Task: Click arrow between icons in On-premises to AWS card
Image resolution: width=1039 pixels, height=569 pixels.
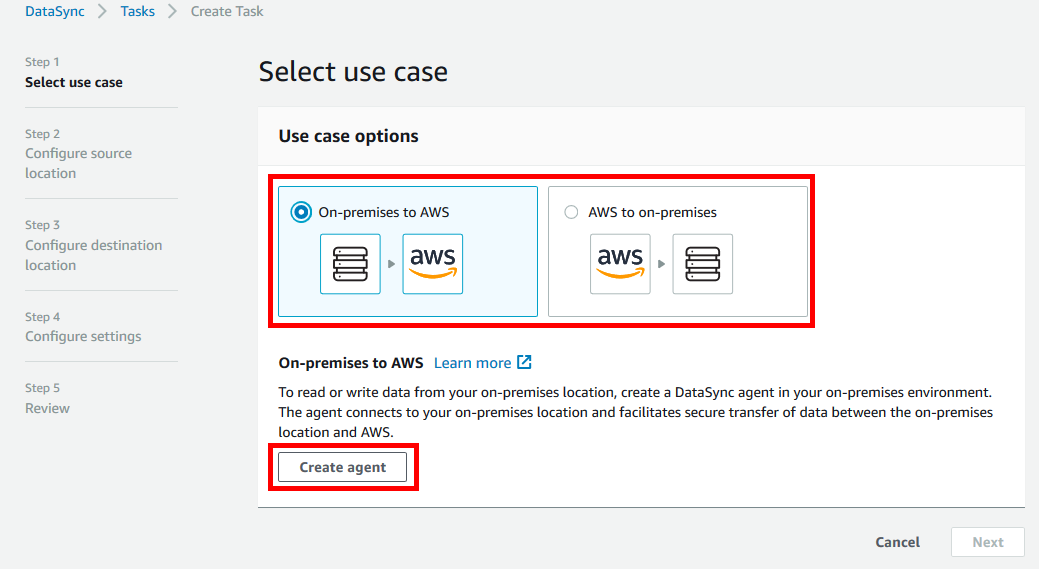Action: 391,265
